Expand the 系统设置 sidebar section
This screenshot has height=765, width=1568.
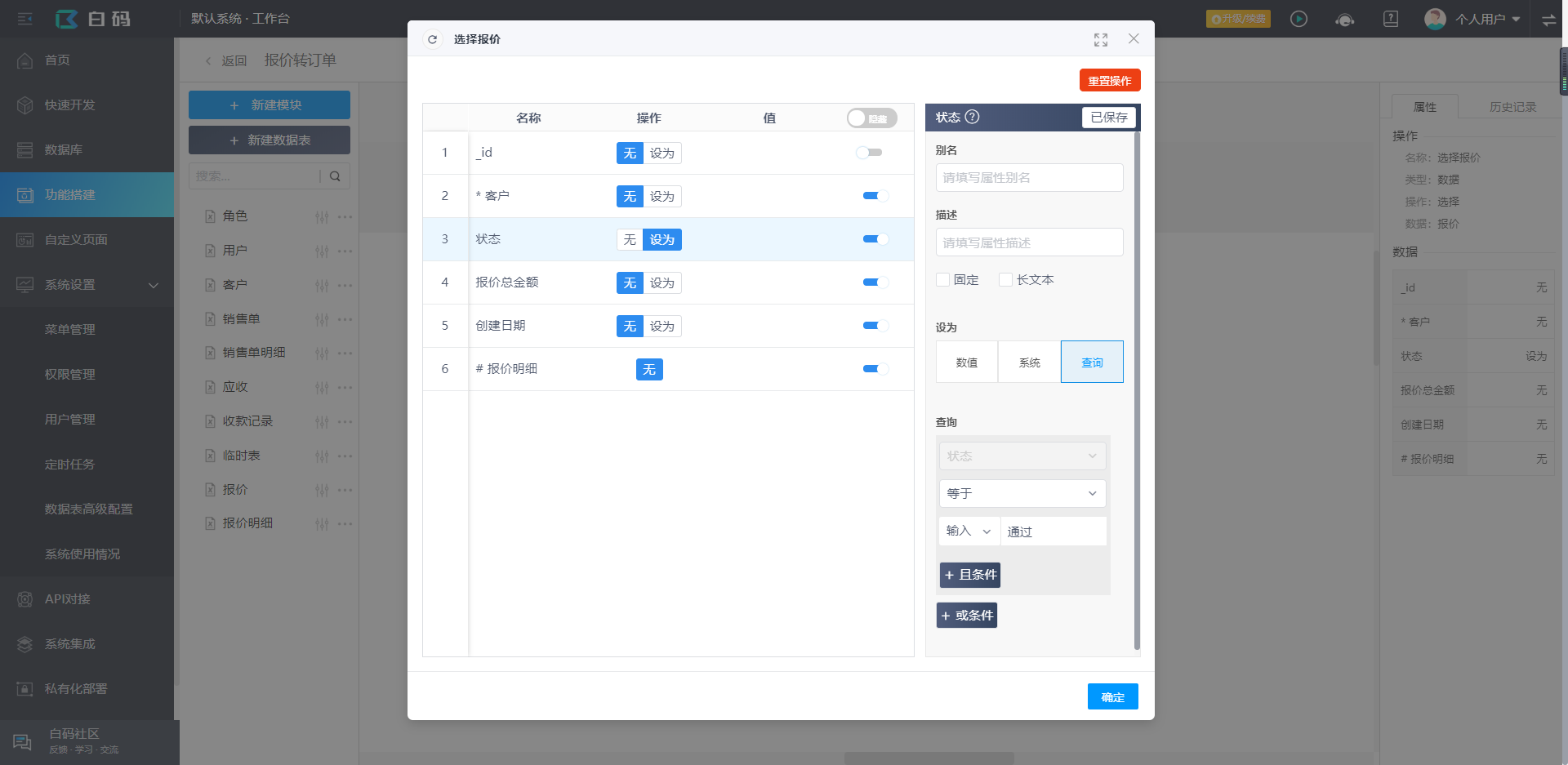[x=87, y=285]
